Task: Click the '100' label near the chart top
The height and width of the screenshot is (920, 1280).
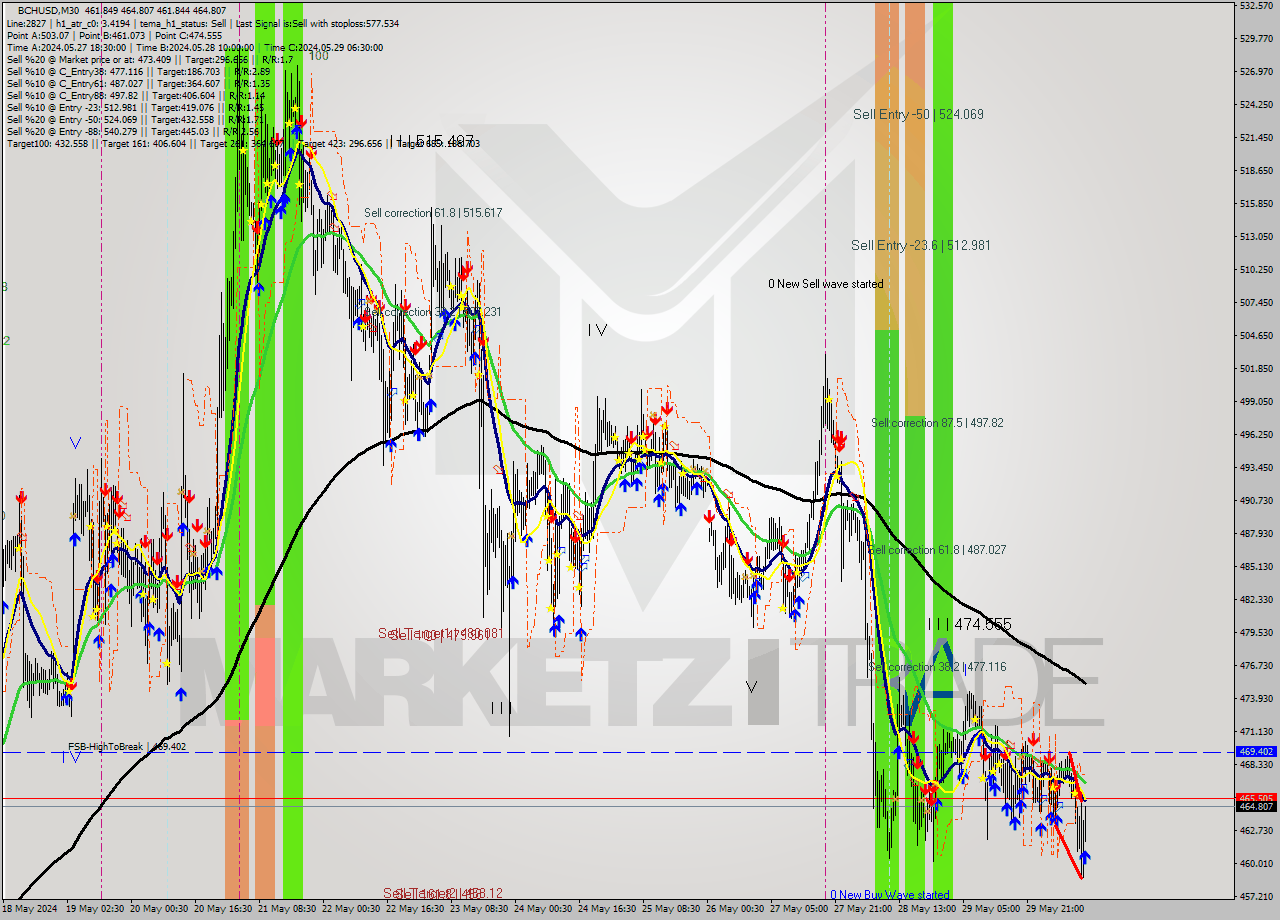Action: pyautogui.click(x=318, y=56)
